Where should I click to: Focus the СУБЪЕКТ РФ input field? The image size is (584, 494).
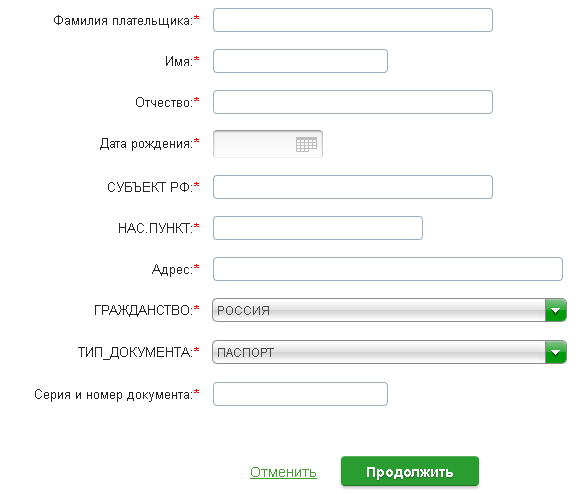[353, 187]
